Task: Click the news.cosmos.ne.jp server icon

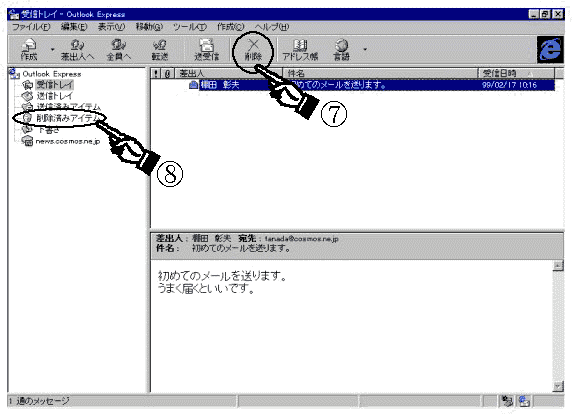Action: point(27,141)
